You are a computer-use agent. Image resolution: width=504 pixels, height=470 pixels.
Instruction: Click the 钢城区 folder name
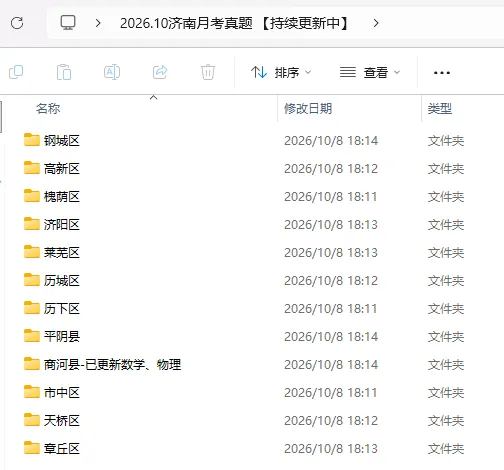click(x=62, y=141)
